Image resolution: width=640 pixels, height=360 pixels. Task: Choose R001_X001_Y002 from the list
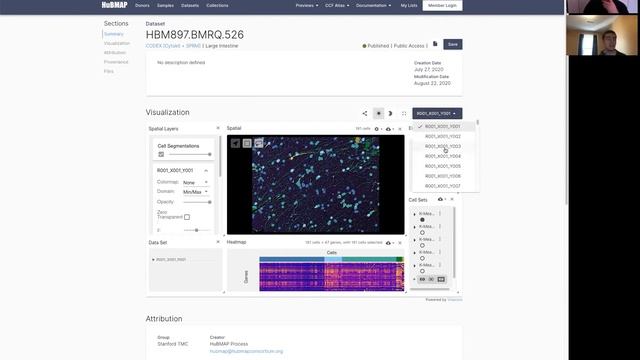pos(443,136)
